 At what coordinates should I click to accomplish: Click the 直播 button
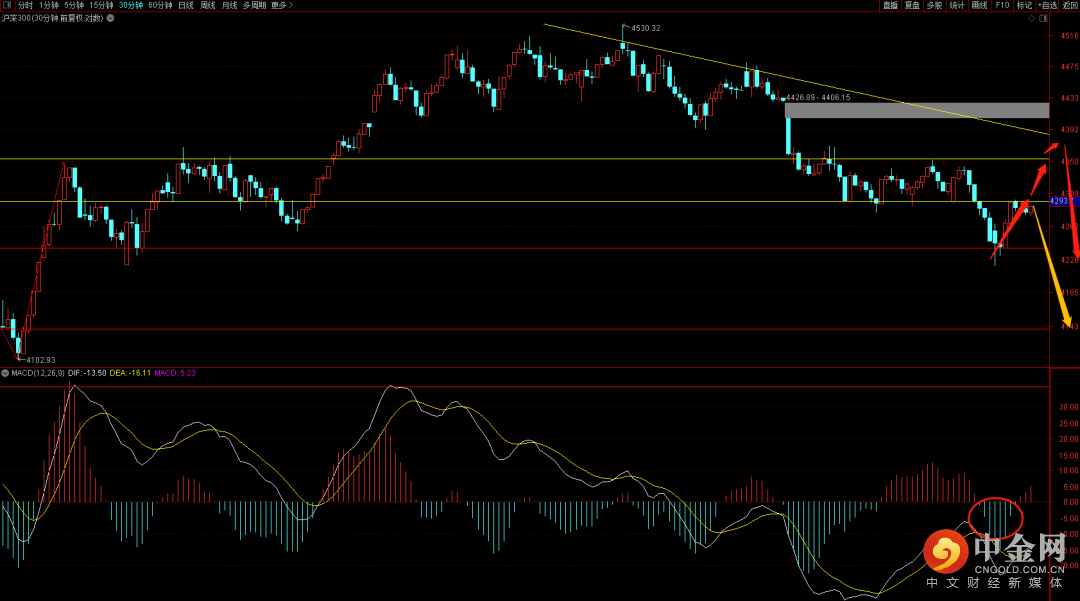(x=891, y=5)
